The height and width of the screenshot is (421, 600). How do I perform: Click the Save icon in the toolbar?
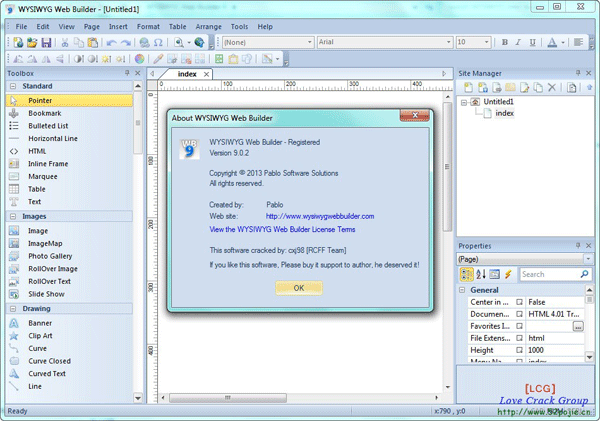pyautogui.click(x=45, y=43)
